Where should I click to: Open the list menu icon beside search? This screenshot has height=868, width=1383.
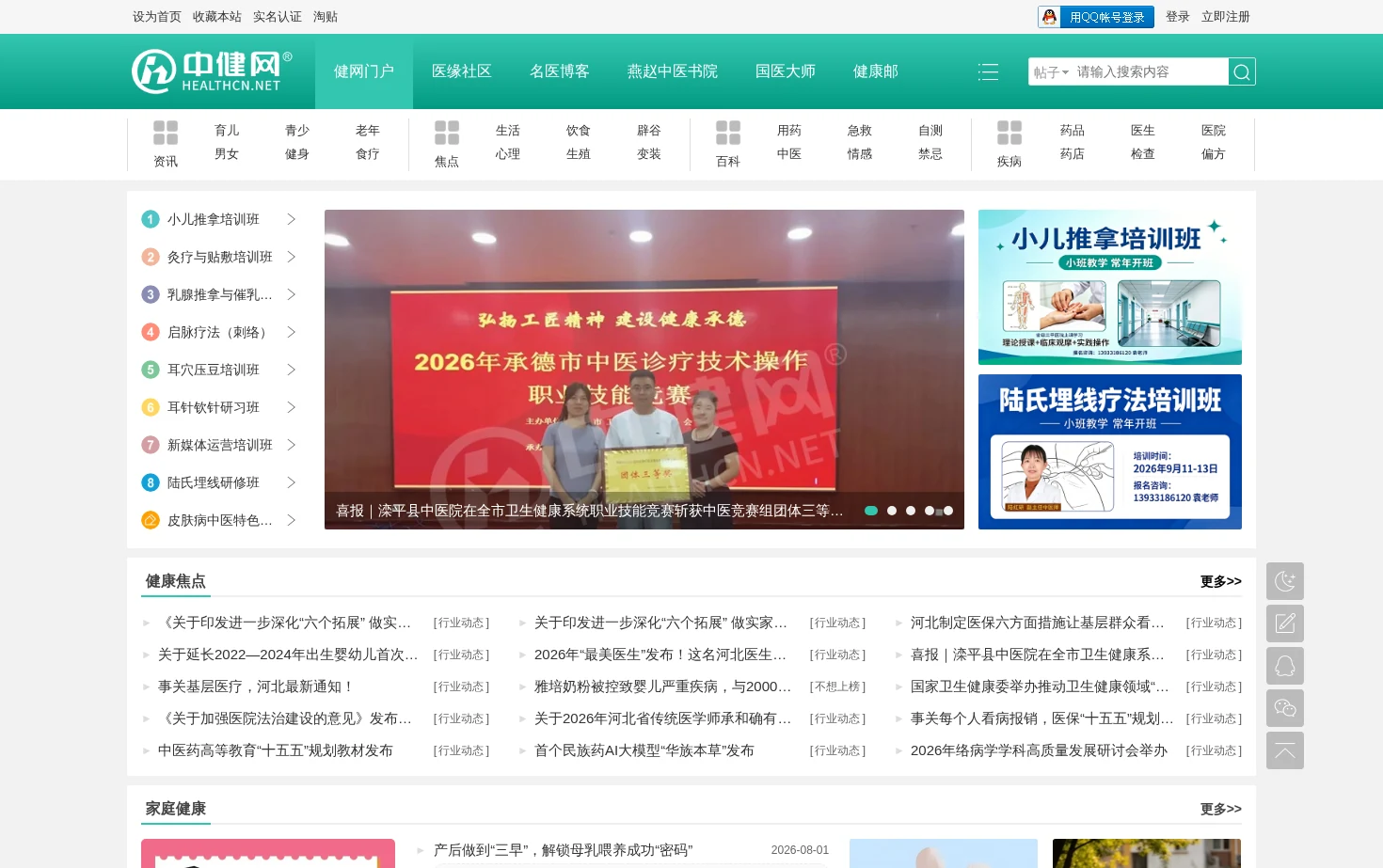click(x=988, y=72)
